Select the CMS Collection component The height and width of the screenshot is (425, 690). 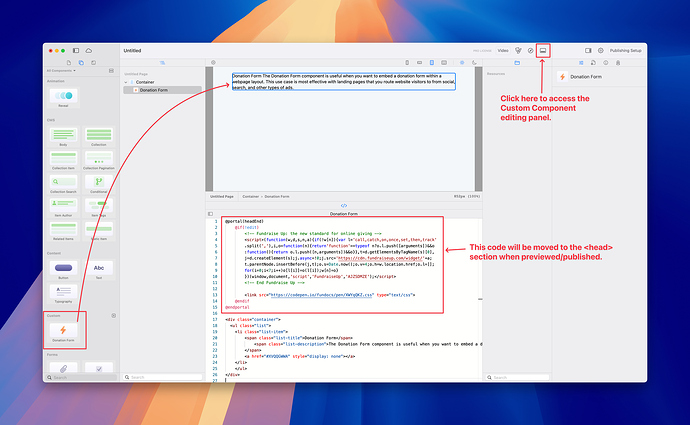99,136
